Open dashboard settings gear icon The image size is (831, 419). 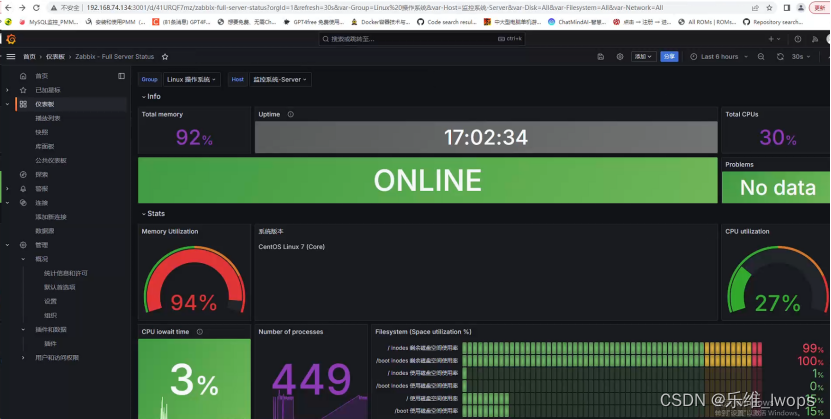pos(620,57)
